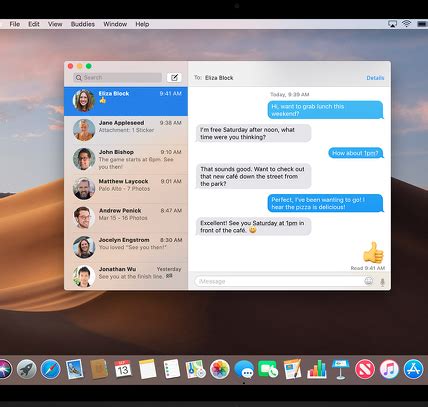Open Matthew Laycock conversation

pos(126,189)
